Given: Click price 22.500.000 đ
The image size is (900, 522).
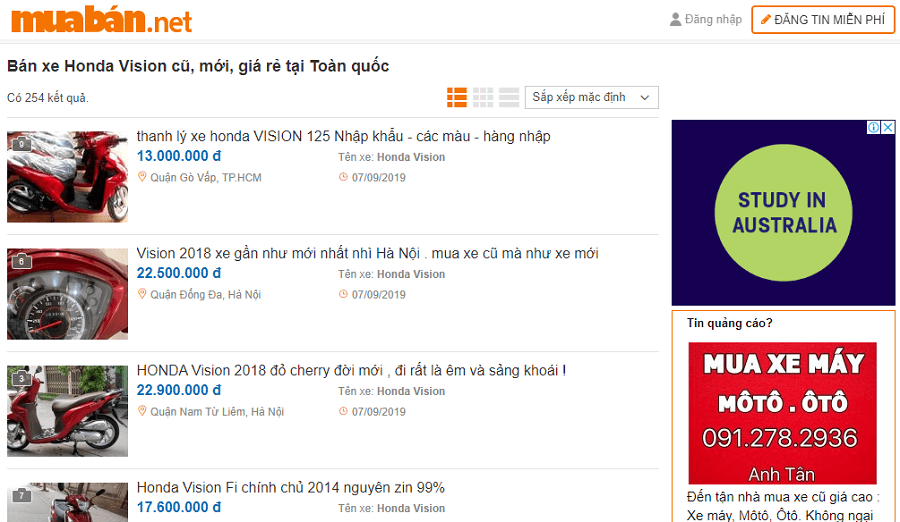Looking at the screenshot, I should [x=179, y=273].
